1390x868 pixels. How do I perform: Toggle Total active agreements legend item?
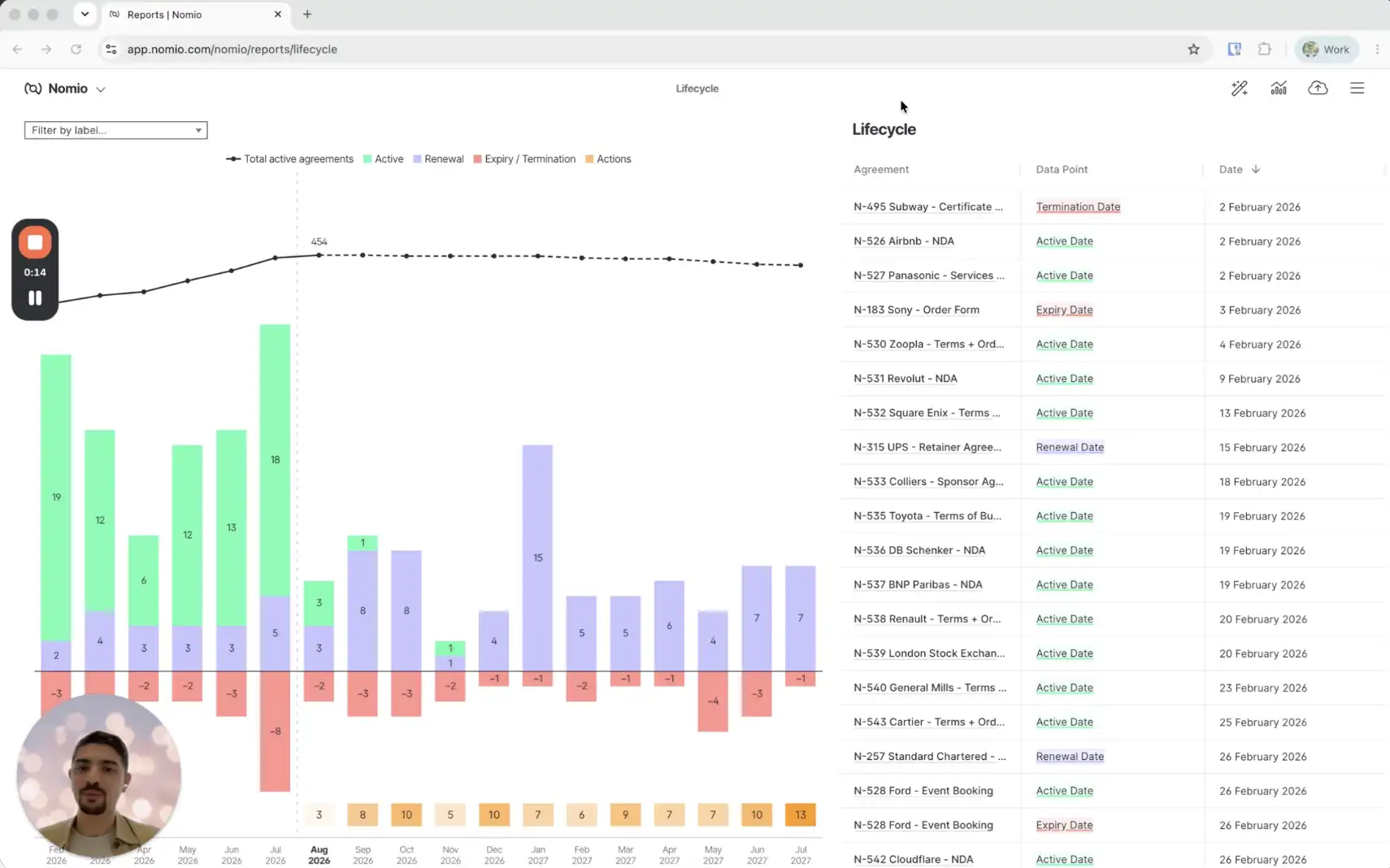pyautogui.click(x=290, y=159)
